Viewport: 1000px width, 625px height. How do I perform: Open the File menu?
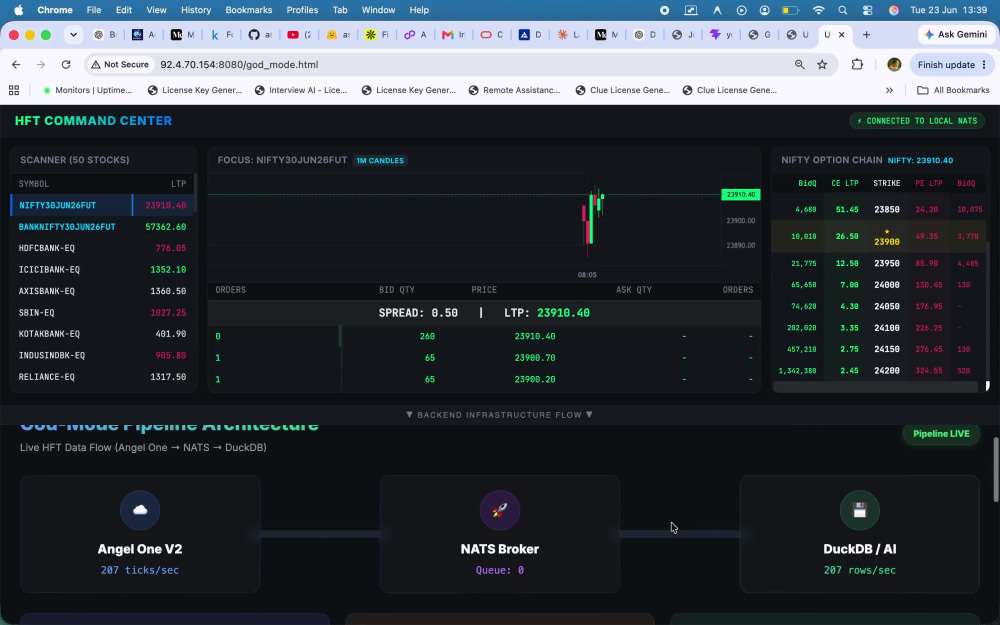coord(94,10)
